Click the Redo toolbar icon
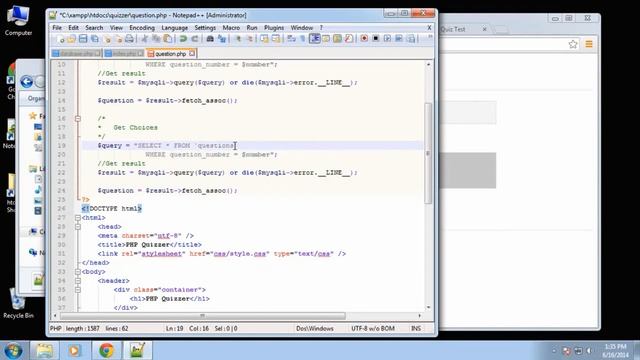 click(x=195, y=39)
